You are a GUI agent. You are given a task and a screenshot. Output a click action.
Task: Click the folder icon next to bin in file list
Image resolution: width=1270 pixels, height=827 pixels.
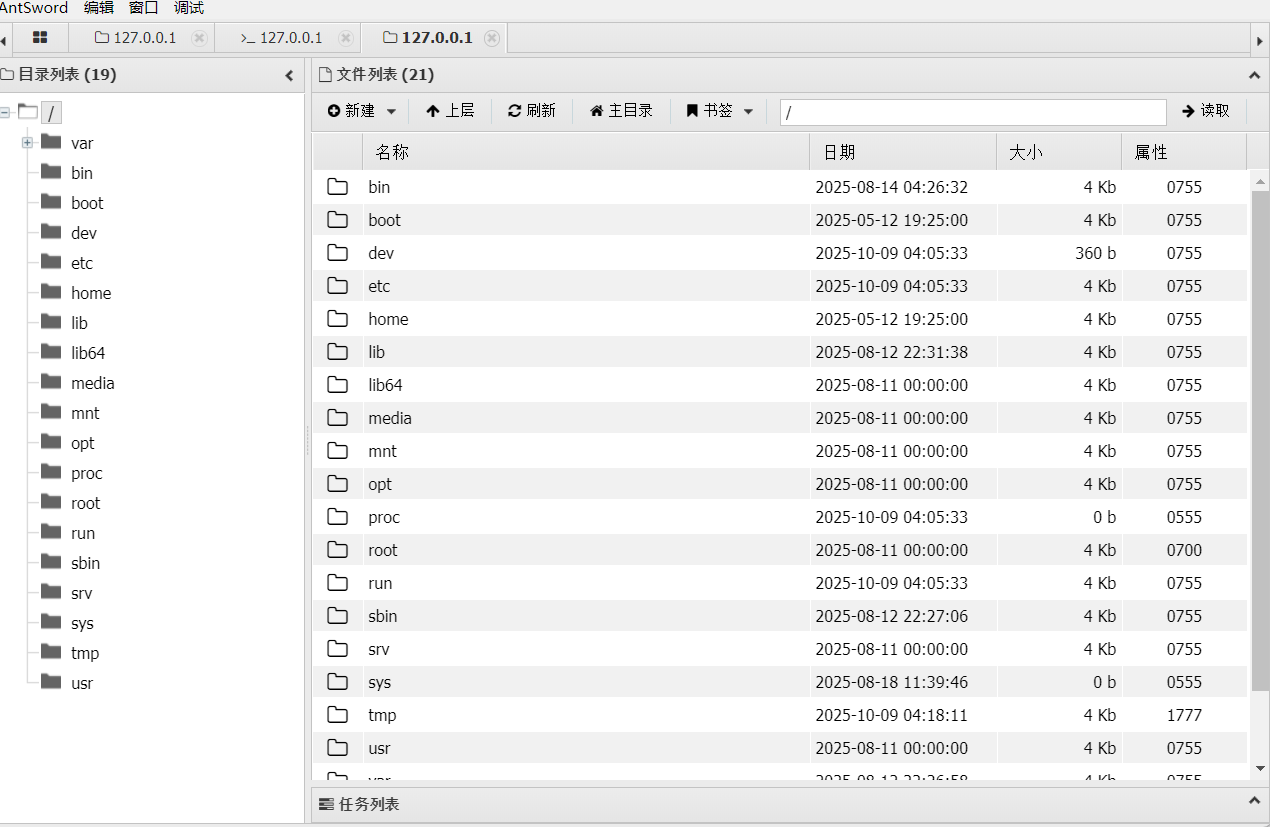click(337, 186)
